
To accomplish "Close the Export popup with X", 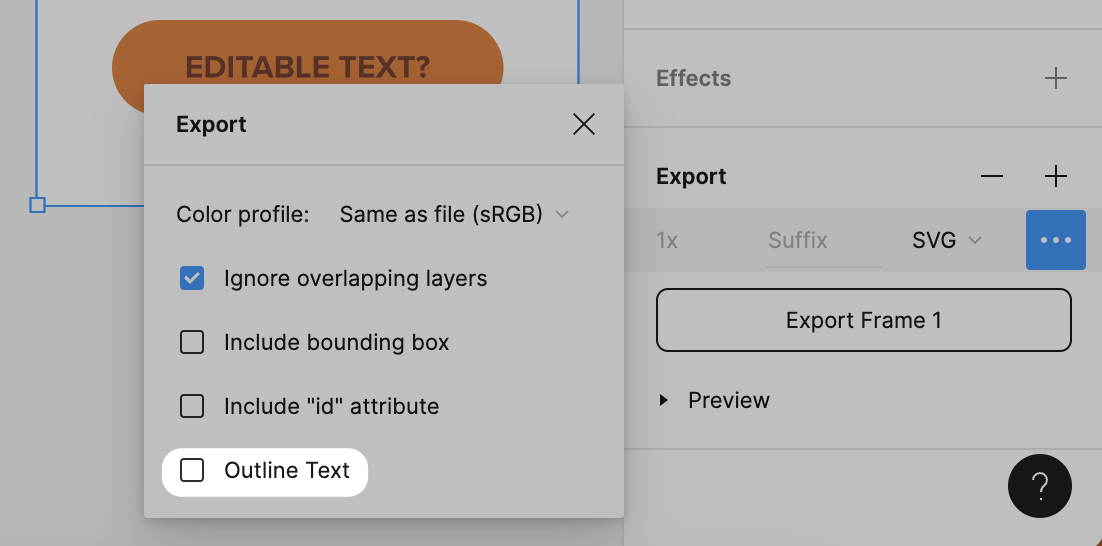I will tap(583, 124).
